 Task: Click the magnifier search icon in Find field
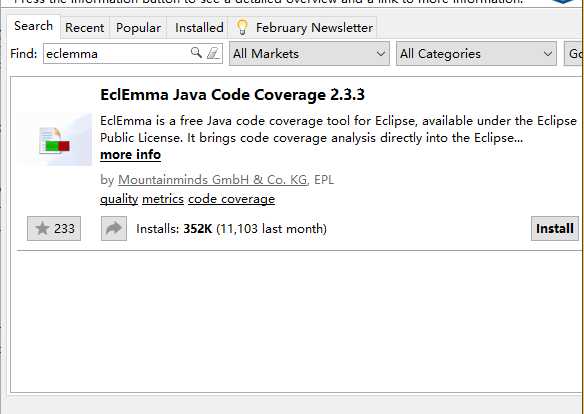click(x=196, y=52)
